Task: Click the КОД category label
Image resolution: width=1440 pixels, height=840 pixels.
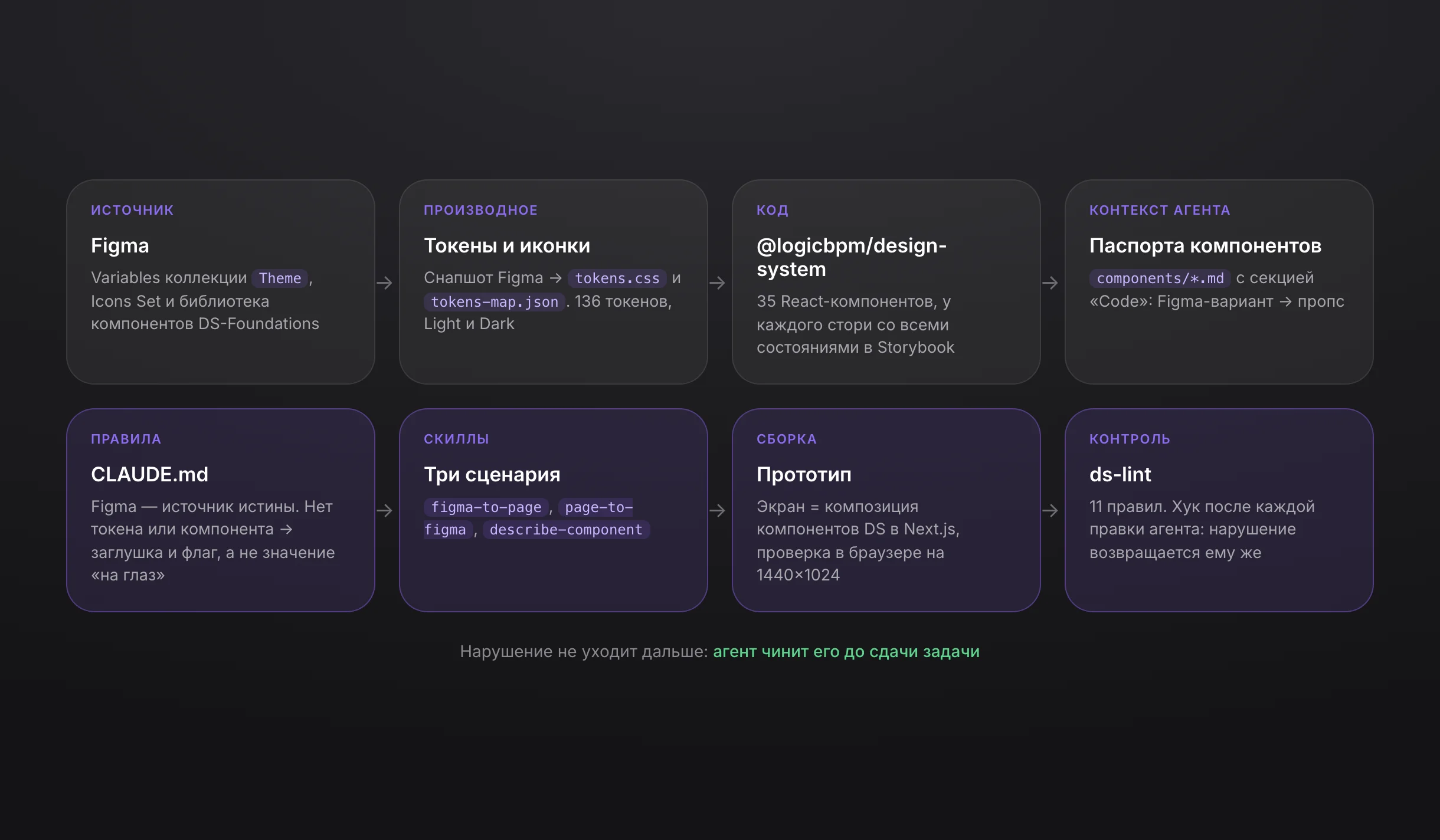Action: (773, 210)
